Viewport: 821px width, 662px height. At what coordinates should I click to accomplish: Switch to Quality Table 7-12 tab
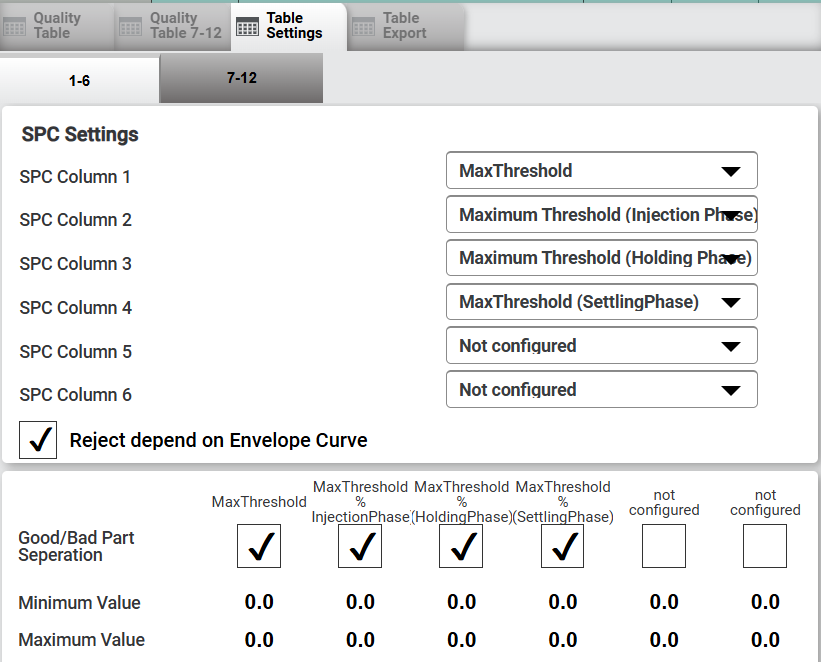click(x=172, y=26)
